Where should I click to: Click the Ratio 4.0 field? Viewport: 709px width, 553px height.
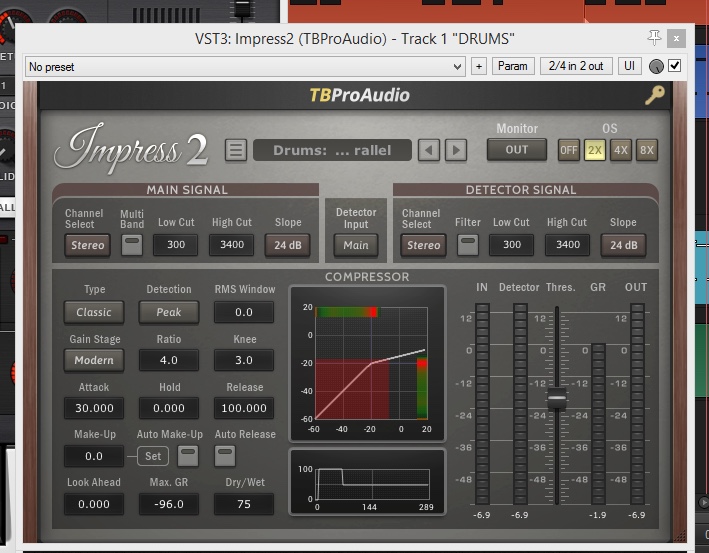[169, 360]
